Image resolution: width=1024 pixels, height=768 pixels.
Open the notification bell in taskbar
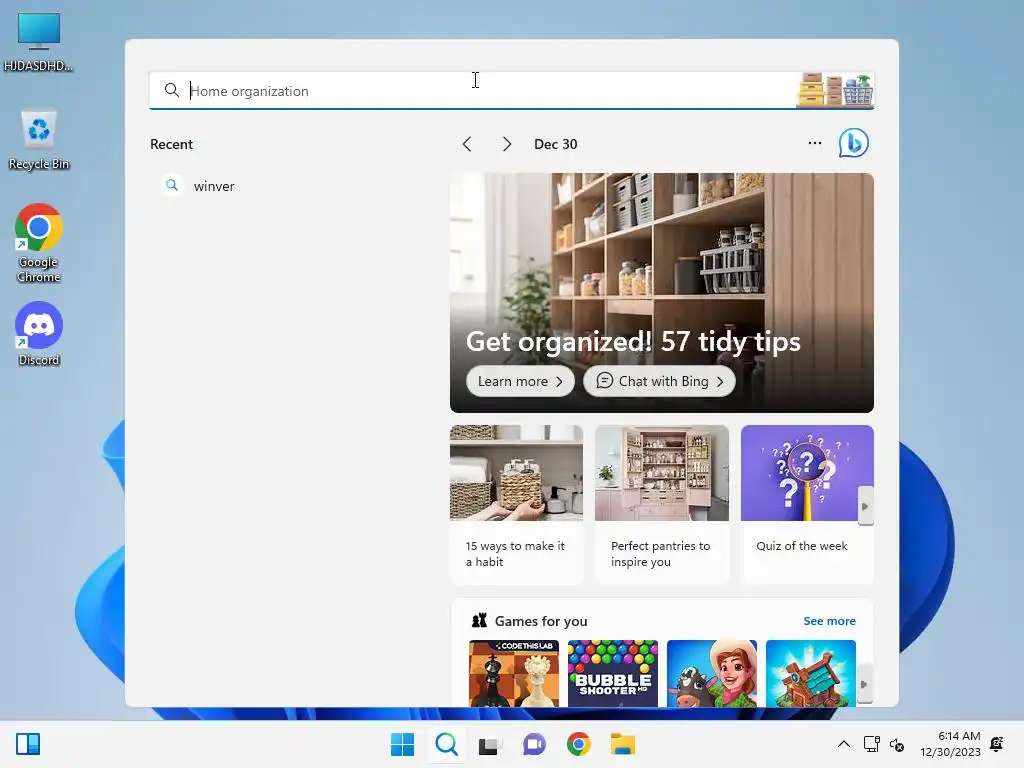tap(997, 744)
